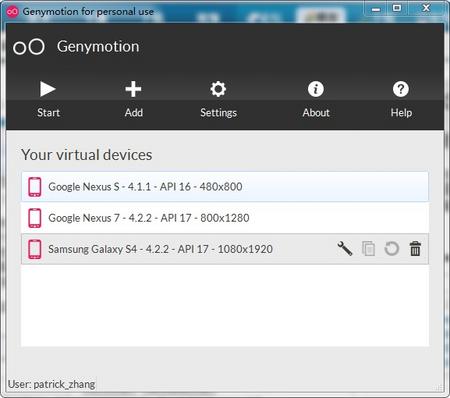Click the clone icon on Samsung Galaxy S4 row
The height and width of the screenshot is (398, 450).
(368, 249)
